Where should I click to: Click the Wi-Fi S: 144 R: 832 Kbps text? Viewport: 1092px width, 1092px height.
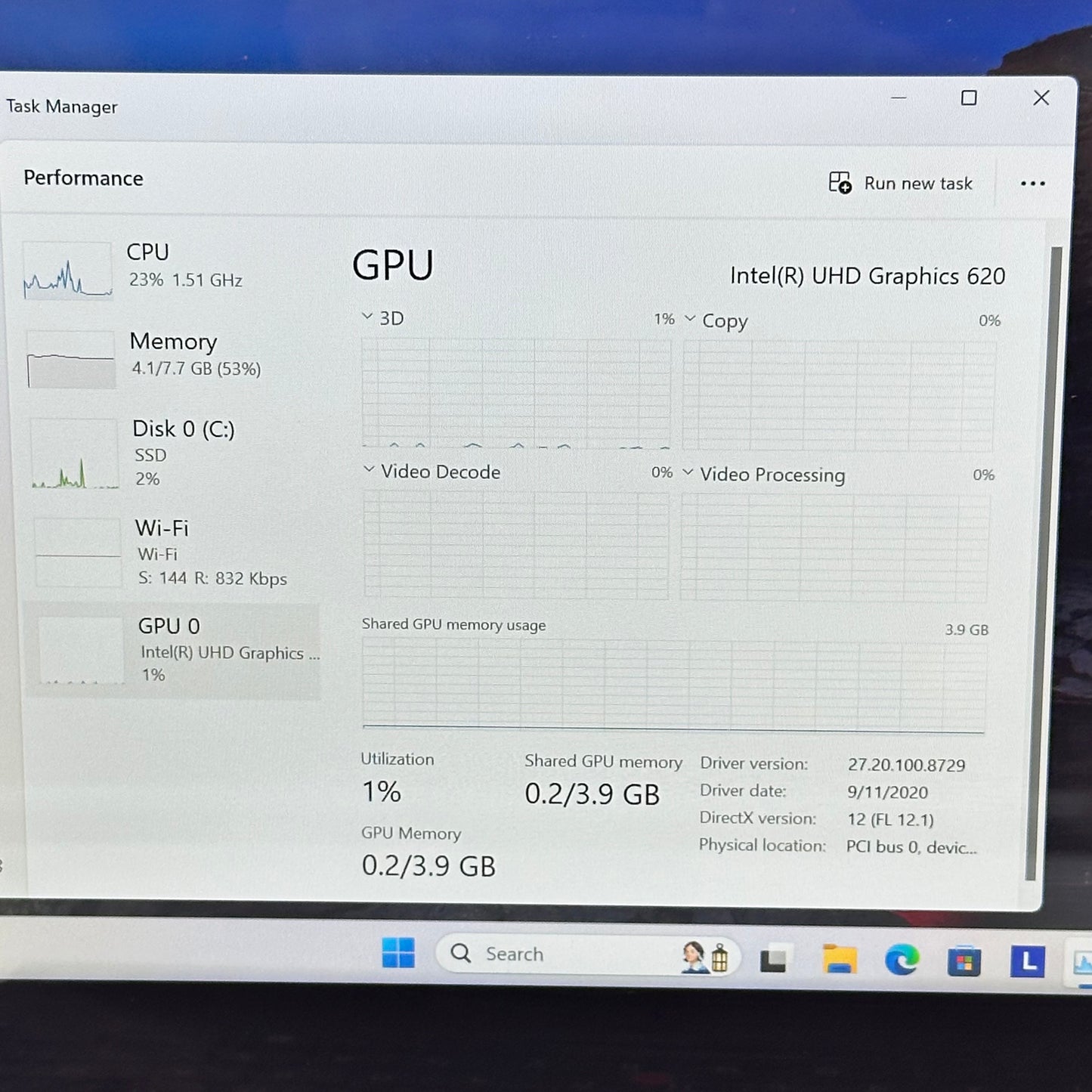coord(212,579)
